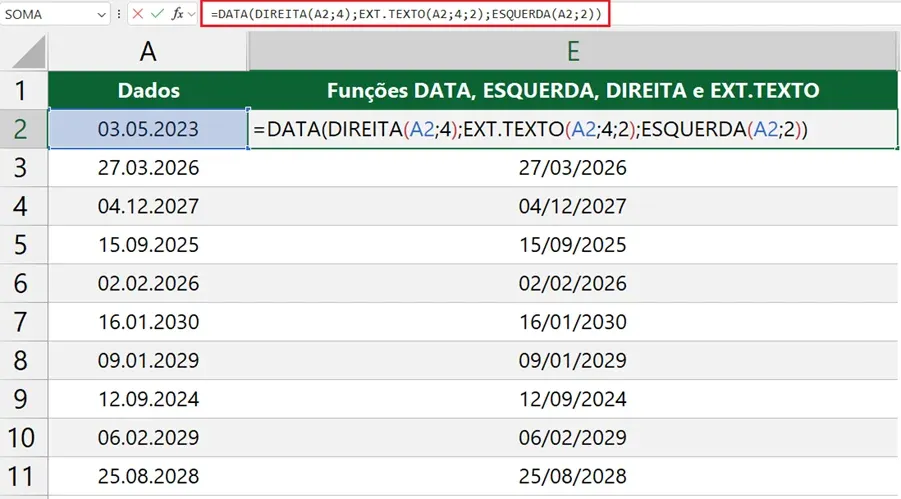The width and height of the screenshot is (901, 499).
Task: Select cell containing 02/02/2026
Action: click(x=573, y=283)
